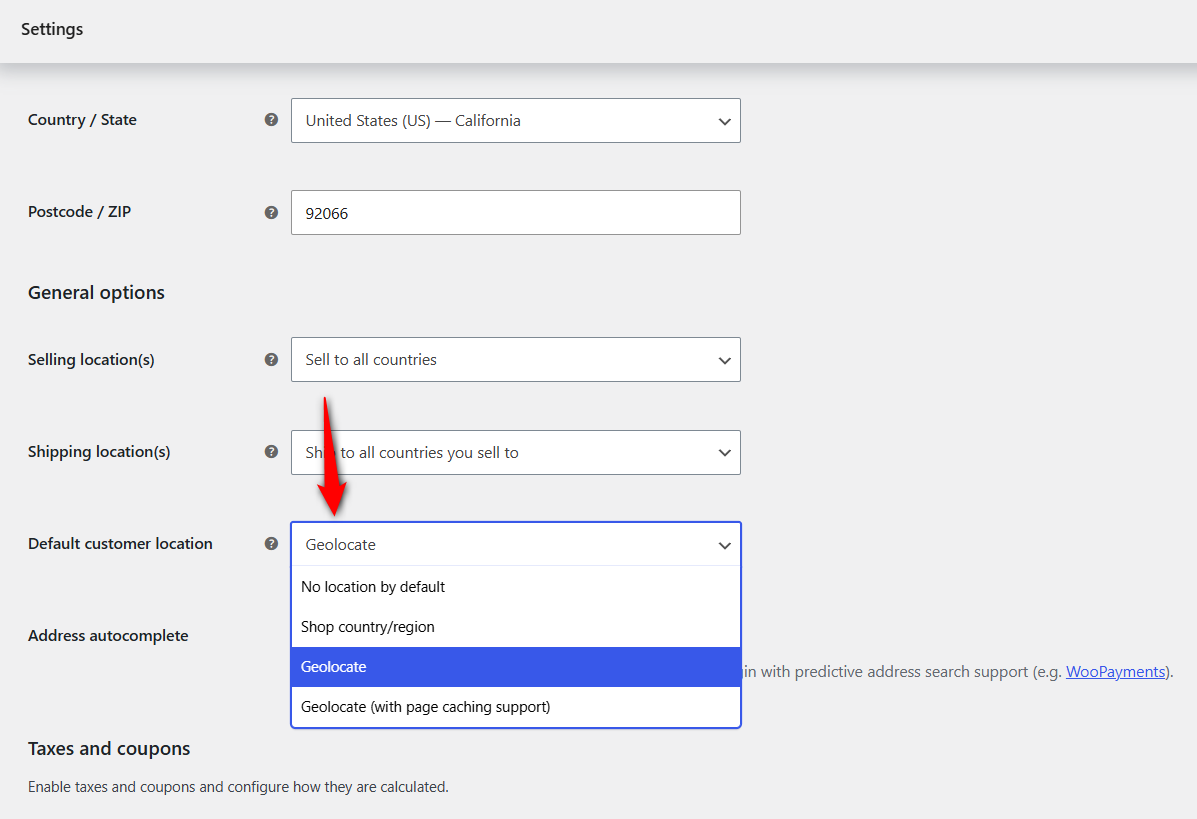This screenshot has height=819, width=1197.
Task: Open the Selling location(s) dropdown
Action: (515, 360)
